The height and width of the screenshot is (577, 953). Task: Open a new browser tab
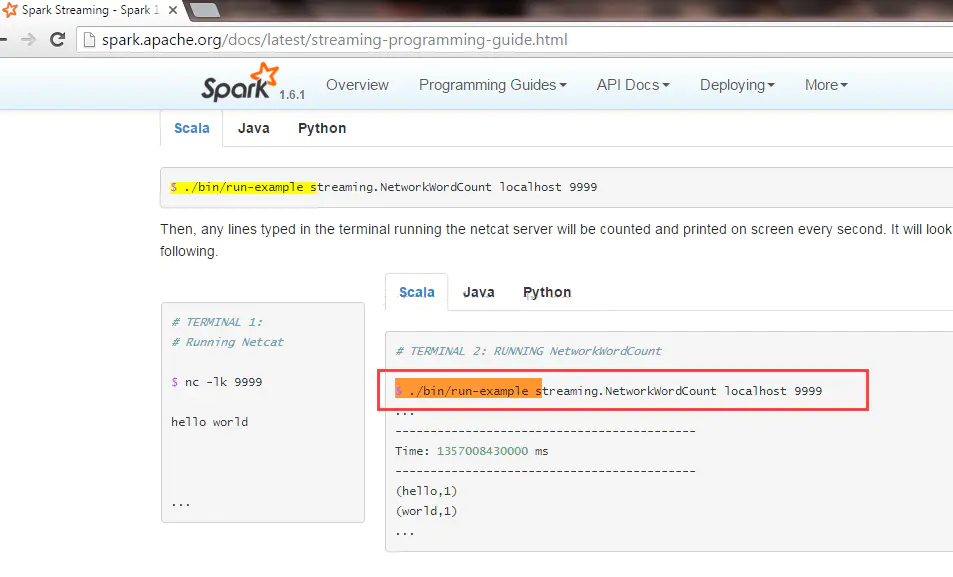point(204,10)
